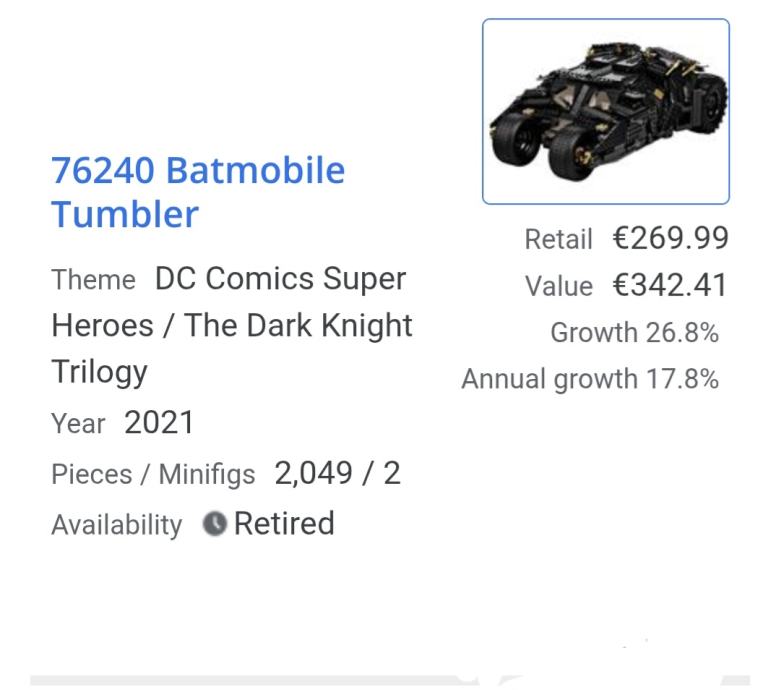
Task: Click the Year label
Action: pos(78,424)
